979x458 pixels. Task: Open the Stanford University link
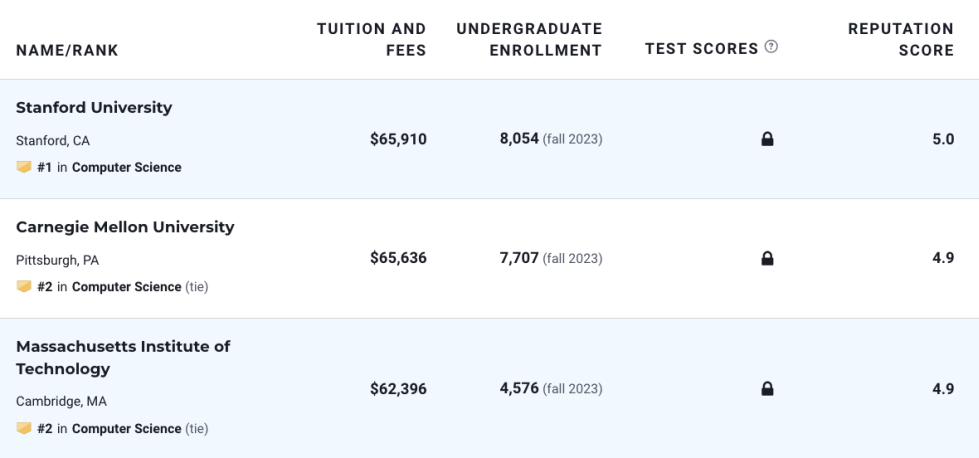[x=94, y=108]
